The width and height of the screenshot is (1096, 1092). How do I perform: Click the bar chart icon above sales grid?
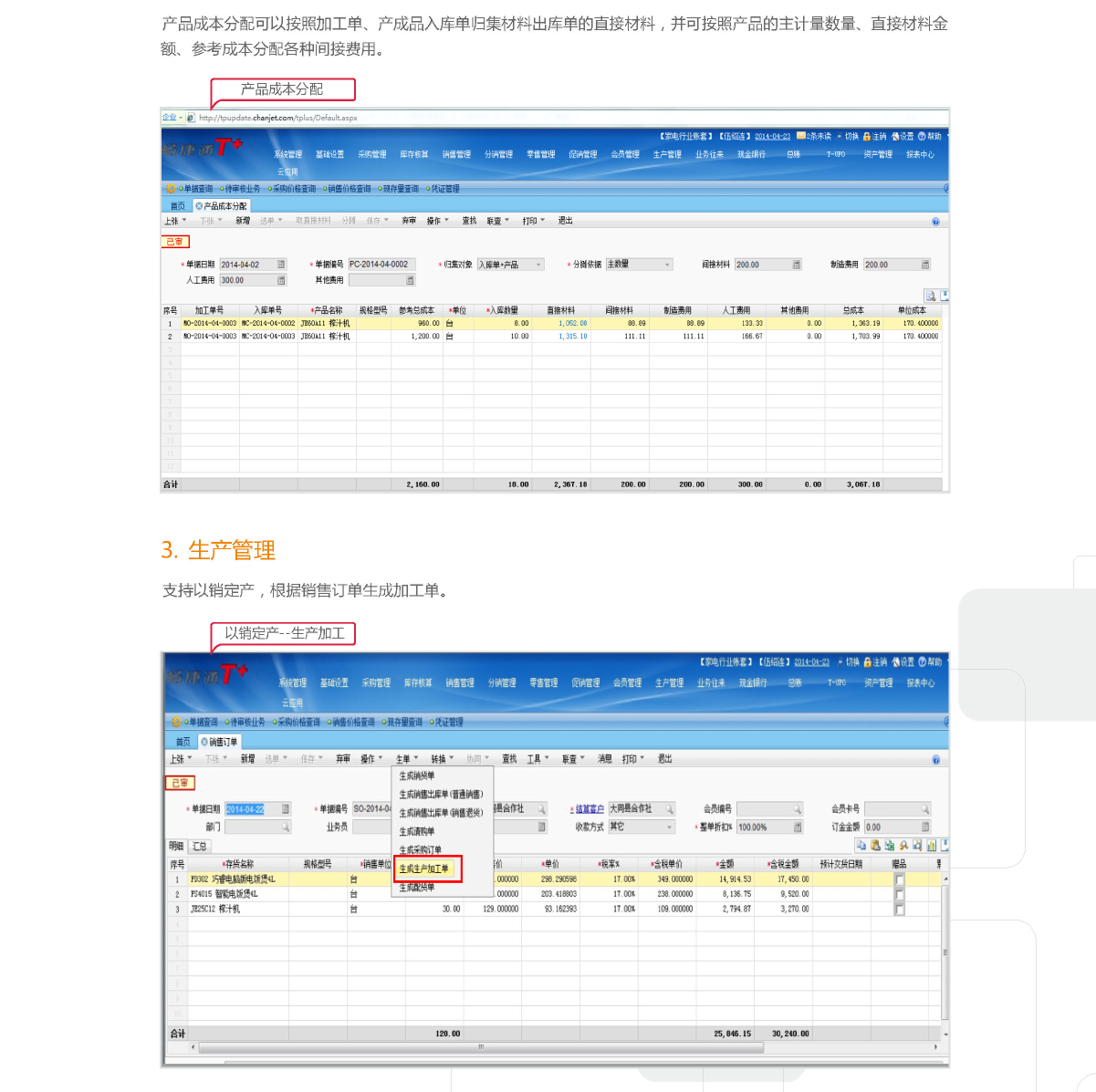click(x=931, y=846)
